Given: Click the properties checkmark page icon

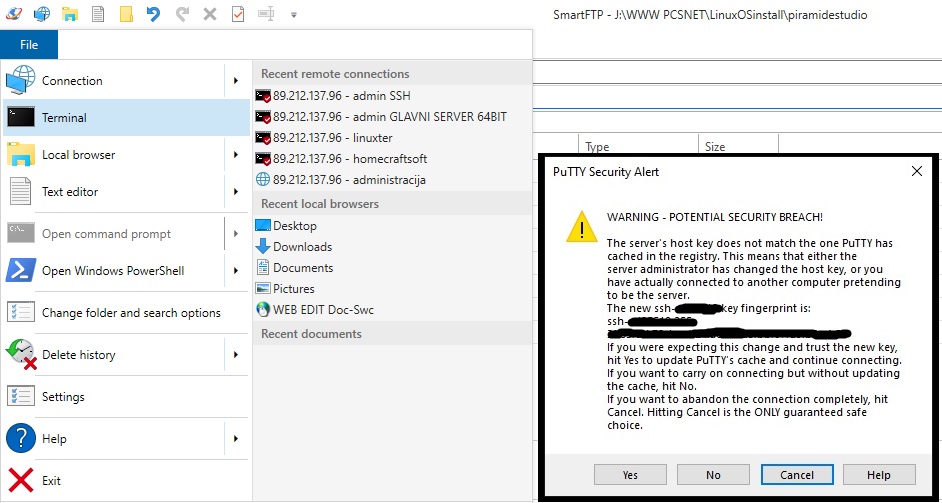Looking at the screenshot, I should click(x=238, y=14).
